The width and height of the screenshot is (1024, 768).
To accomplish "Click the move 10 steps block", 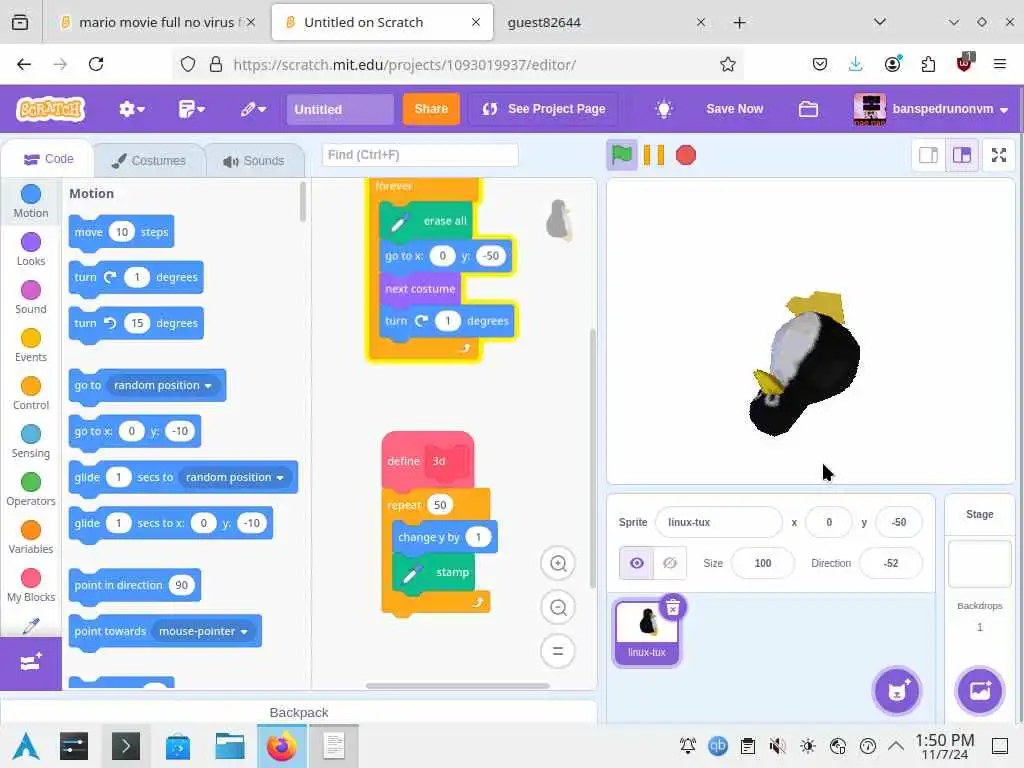I will [121, 232].
